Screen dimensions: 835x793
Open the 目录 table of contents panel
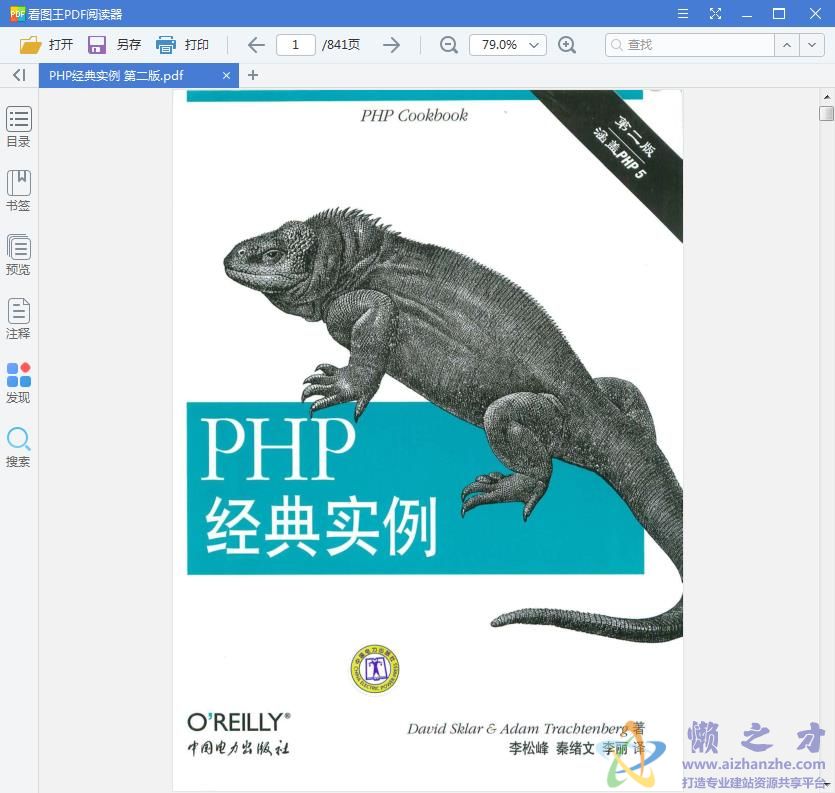(x=19, y=127)
